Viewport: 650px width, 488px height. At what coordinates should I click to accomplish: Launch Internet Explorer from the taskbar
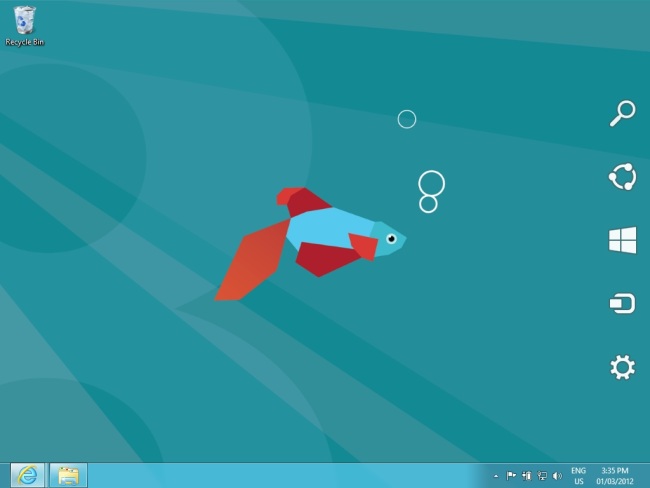(x=27, y=475)
